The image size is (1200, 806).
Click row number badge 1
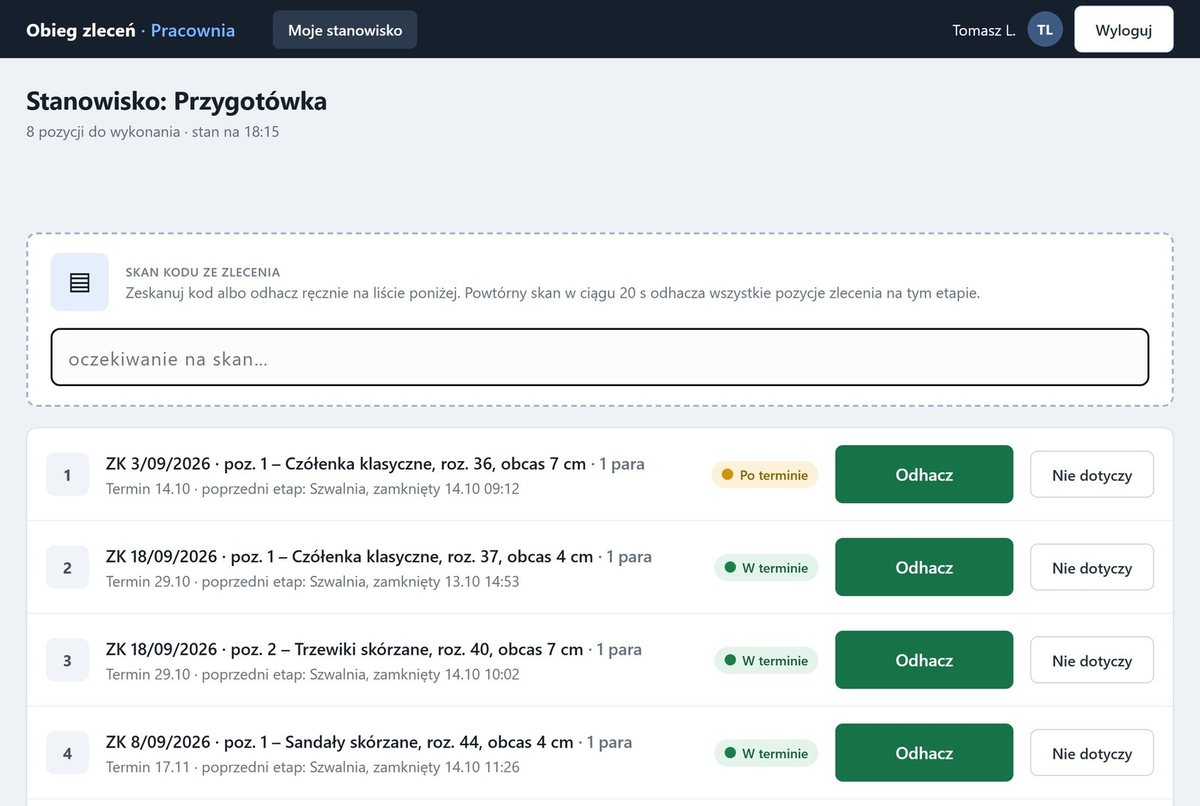(68, 475)
